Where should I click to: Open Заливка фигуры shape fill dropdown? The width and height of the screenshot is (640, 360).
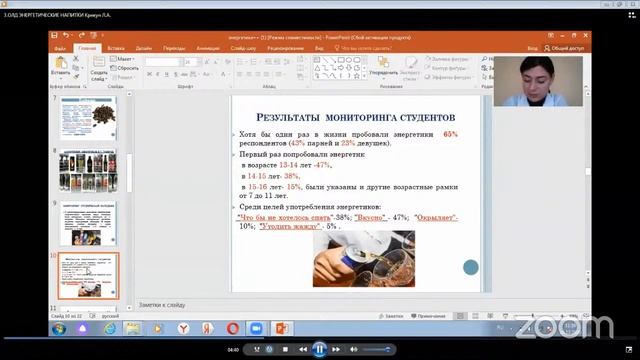448,59
